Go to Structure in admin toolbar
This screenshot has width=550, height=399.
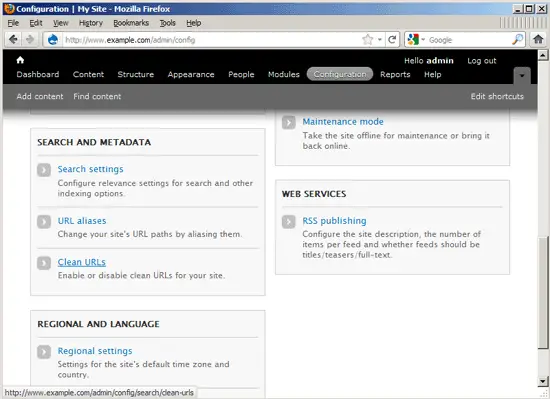tap(136, 74)
